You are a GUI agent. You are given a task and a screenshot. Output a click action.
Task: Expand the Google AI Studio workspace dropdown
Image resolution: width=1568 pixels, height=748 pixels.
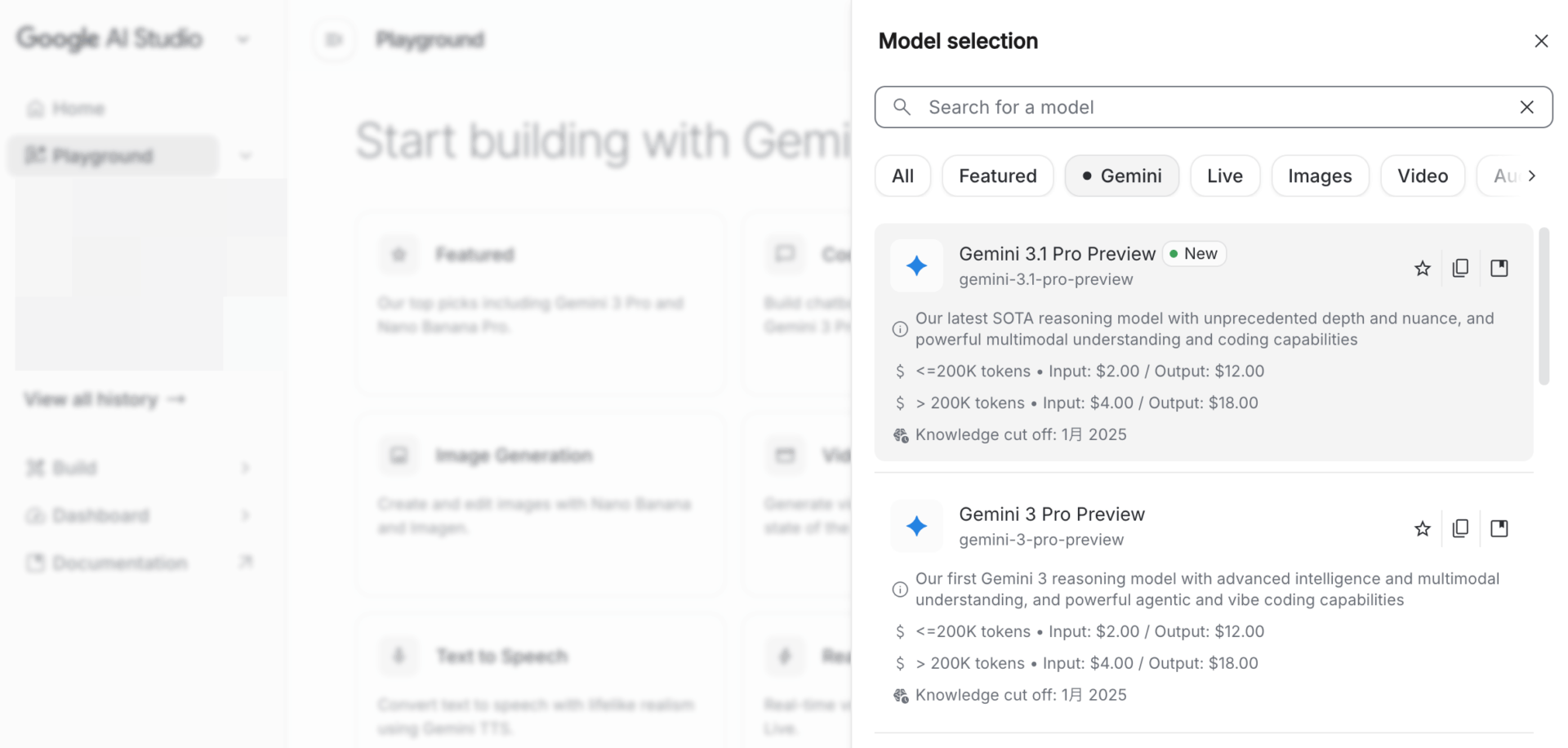[243, 38]
